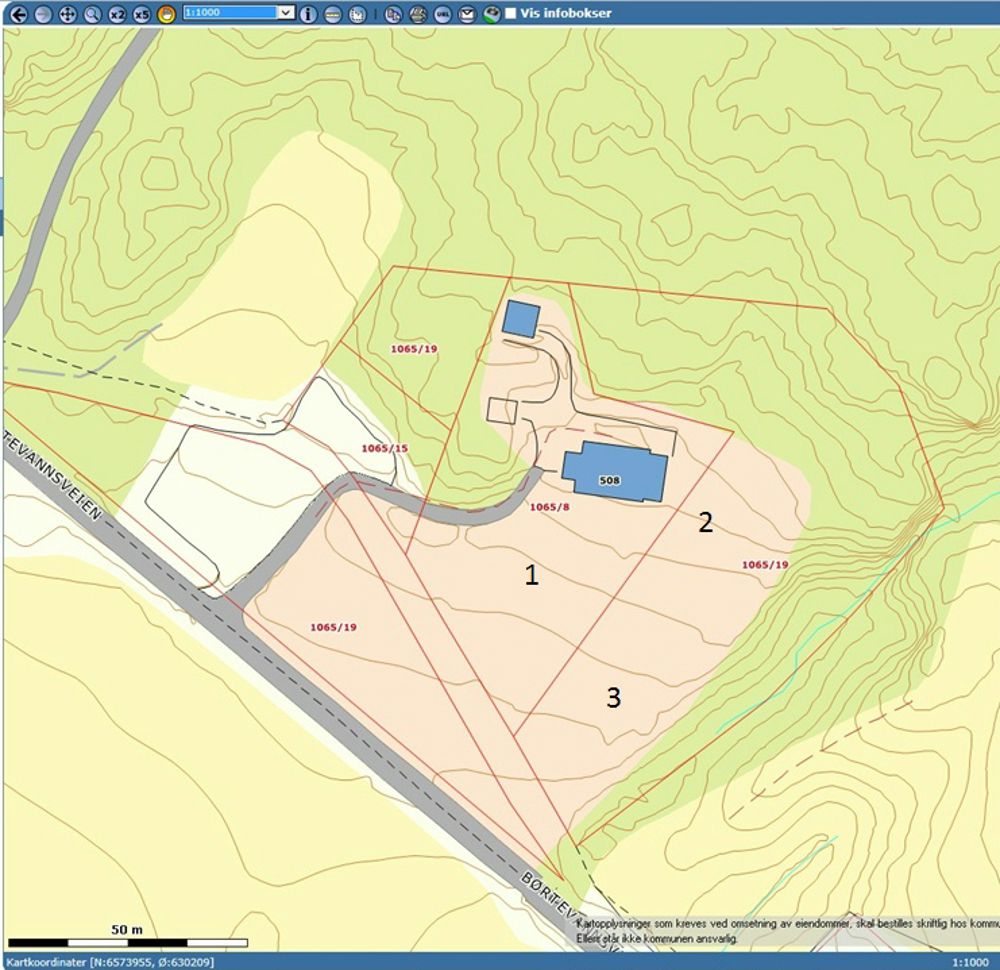This screenshot has height=970, width=1000.
Task: Zoom in with the x5 button
Action: click(x=142, y=14)
